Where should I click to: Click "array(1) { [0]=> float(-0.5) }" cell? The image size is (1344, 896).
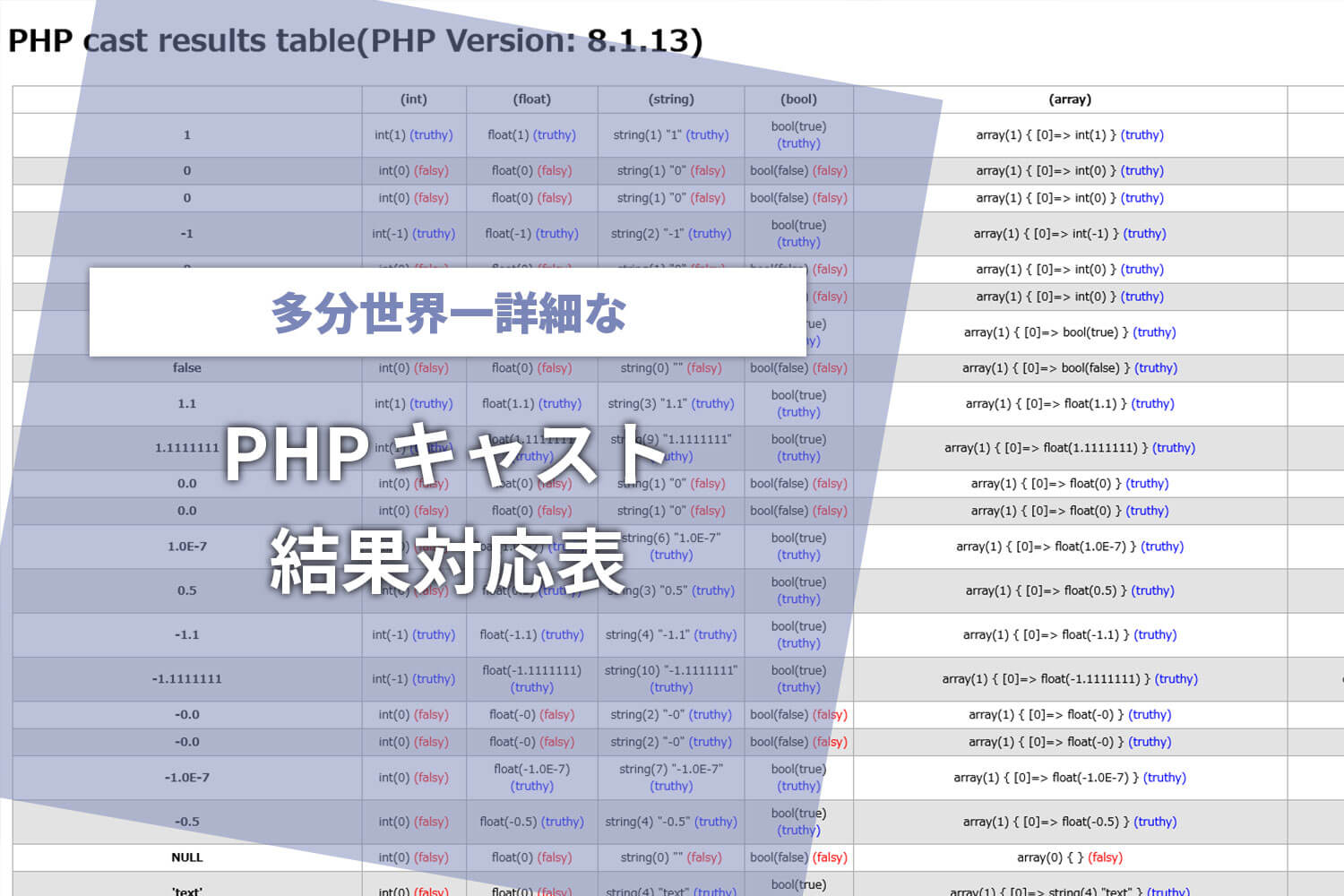[x=1070, y=822]
